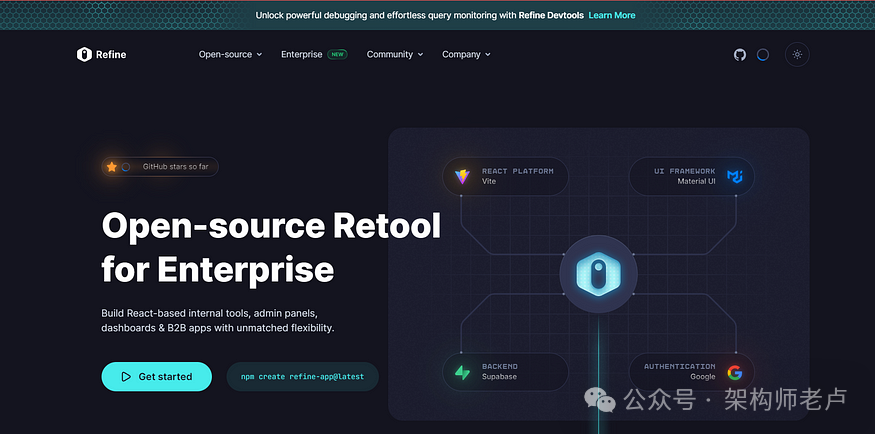The width and height of the screenshot is (875, 434).
Task: Click the Refine logo in header
Action: coord(101,54)
